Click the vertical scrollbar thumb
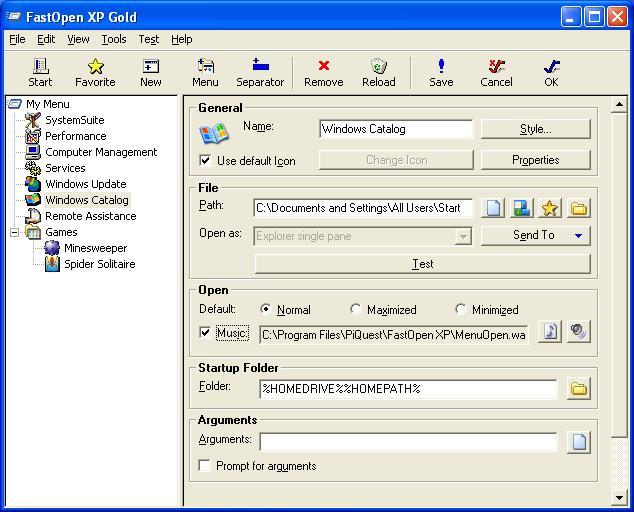This screenshot has height=512, width=634. point(619,275)
